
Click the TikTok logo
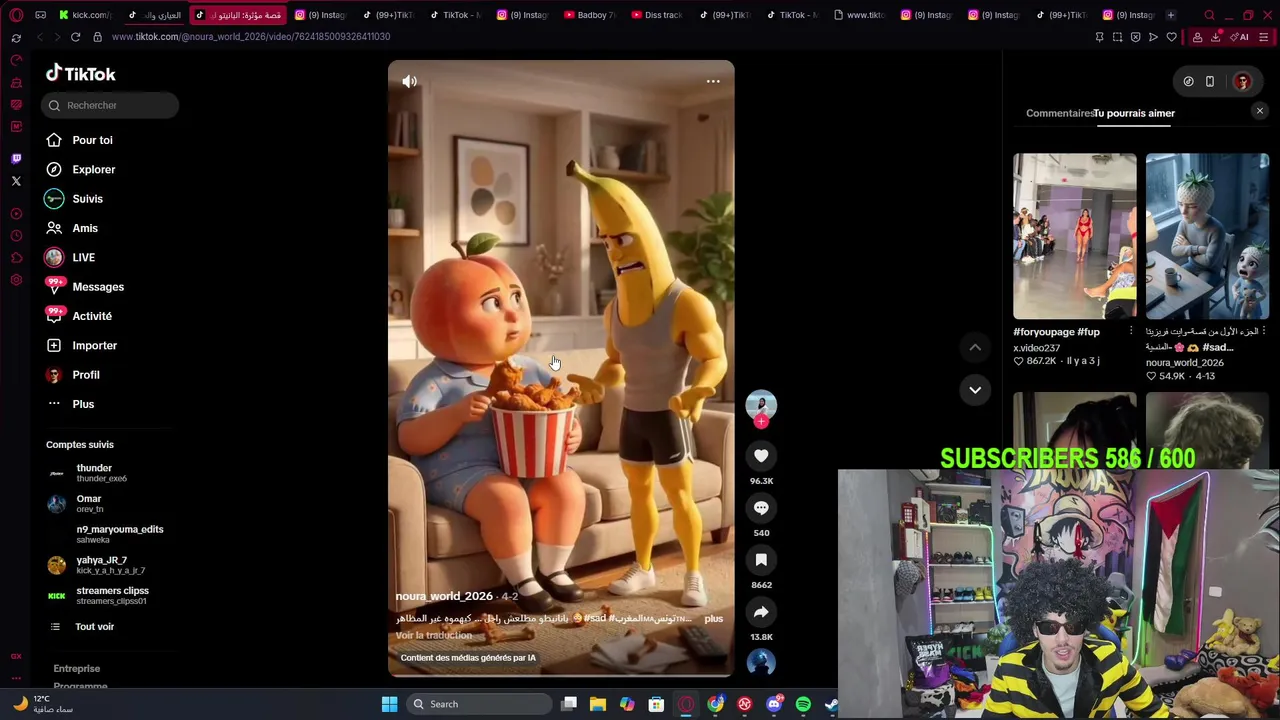point(80,74)
